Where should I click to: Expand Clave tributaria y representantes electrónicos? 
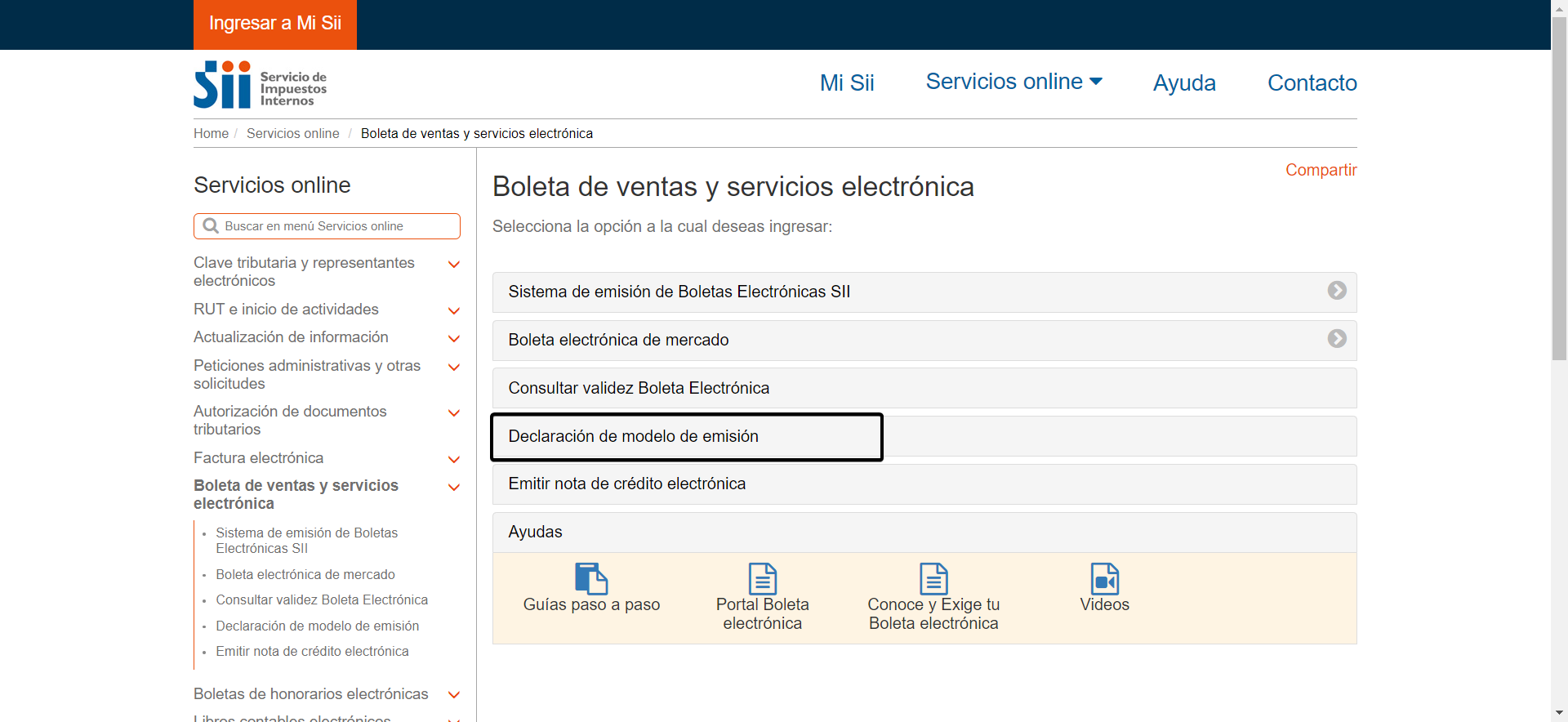pyautogui.click(x=454, y=265)
